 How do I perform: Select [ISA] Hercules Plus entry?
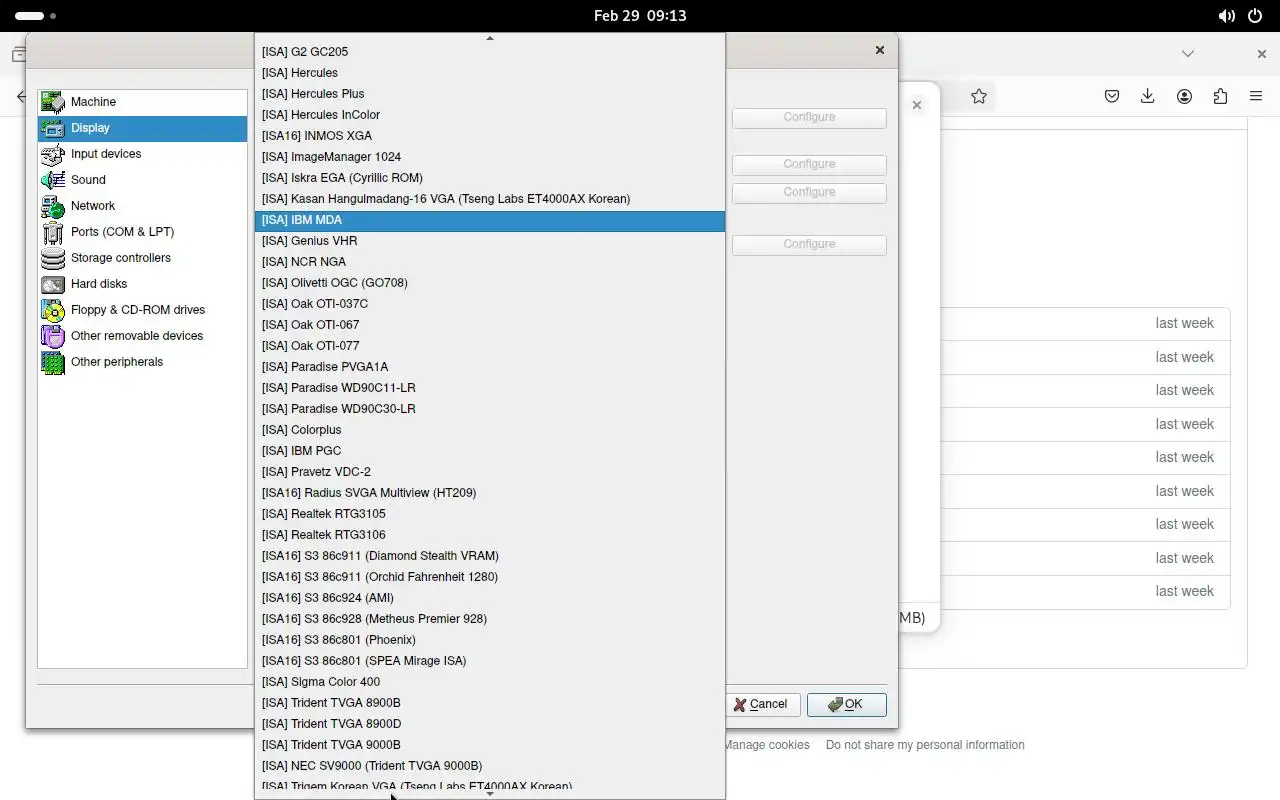[490, 94]
